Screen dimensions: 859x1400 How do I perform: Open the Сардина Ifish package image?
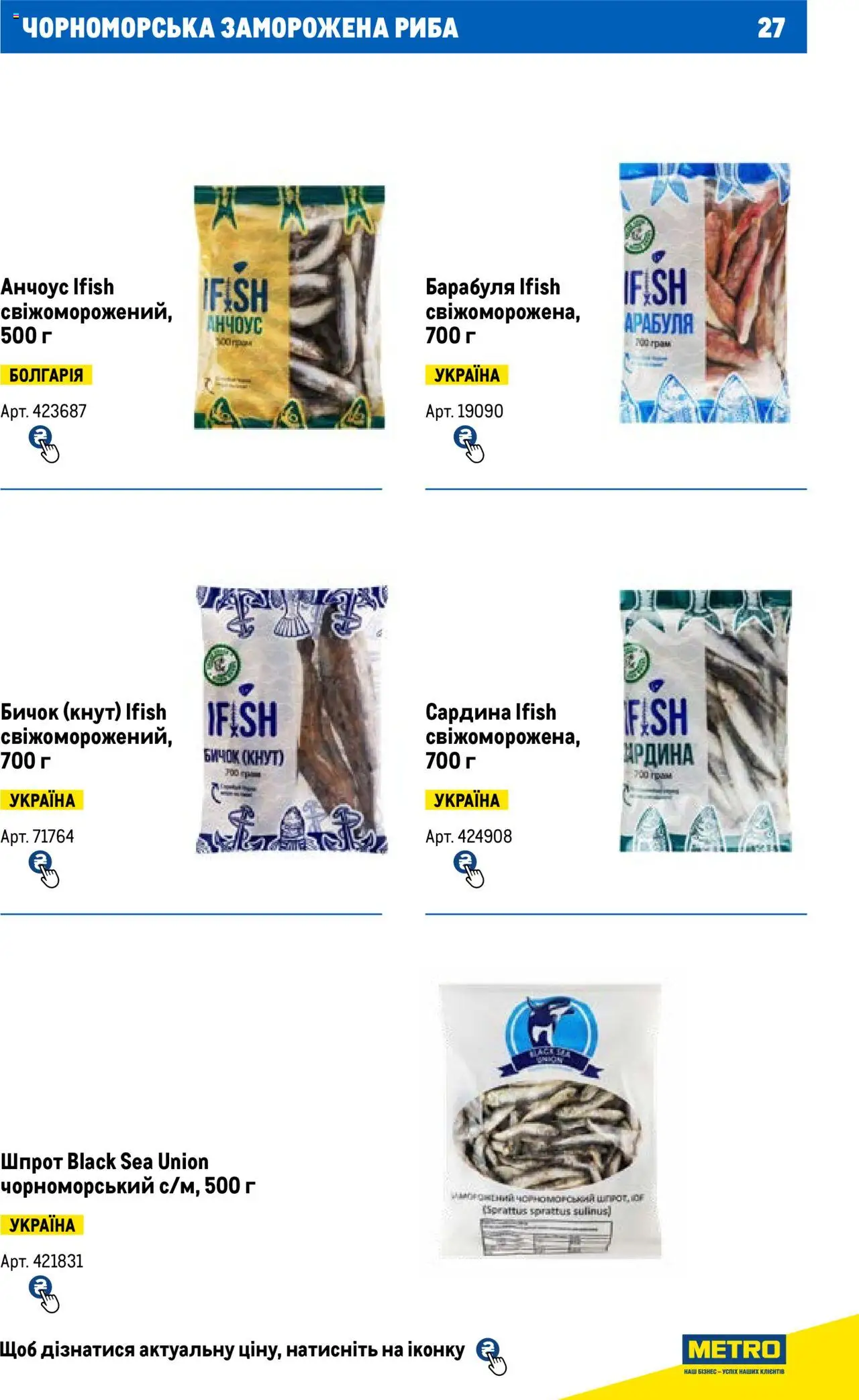pyautogui.click(x=705, y=721)
